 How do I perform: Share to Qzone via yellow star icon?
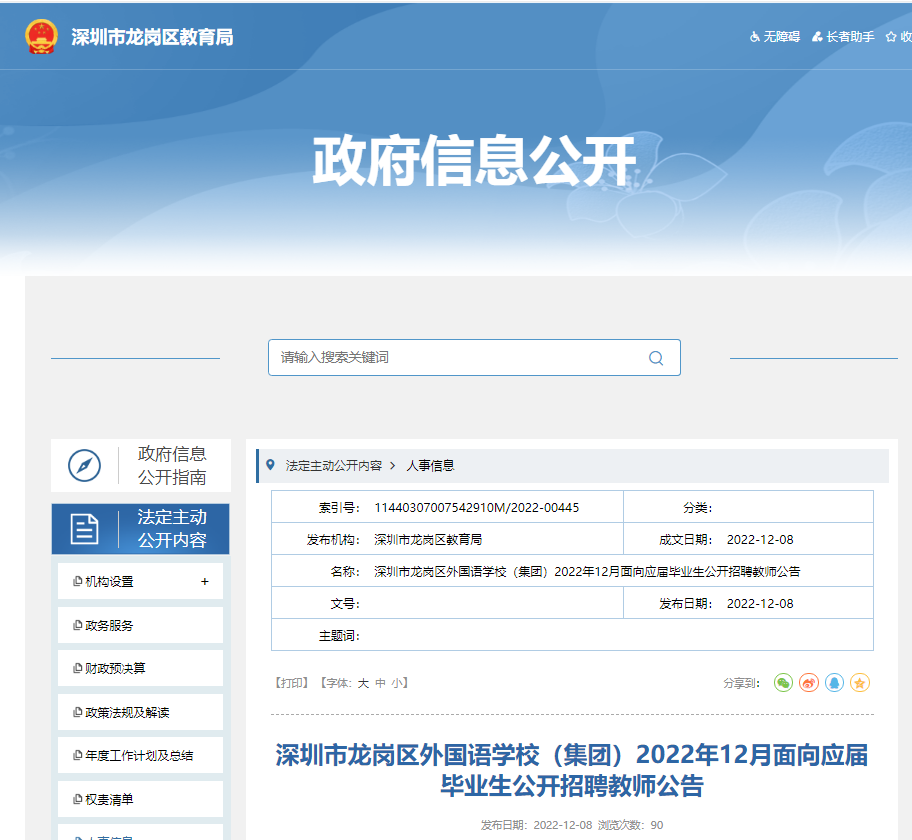click(x=860, y=682)
